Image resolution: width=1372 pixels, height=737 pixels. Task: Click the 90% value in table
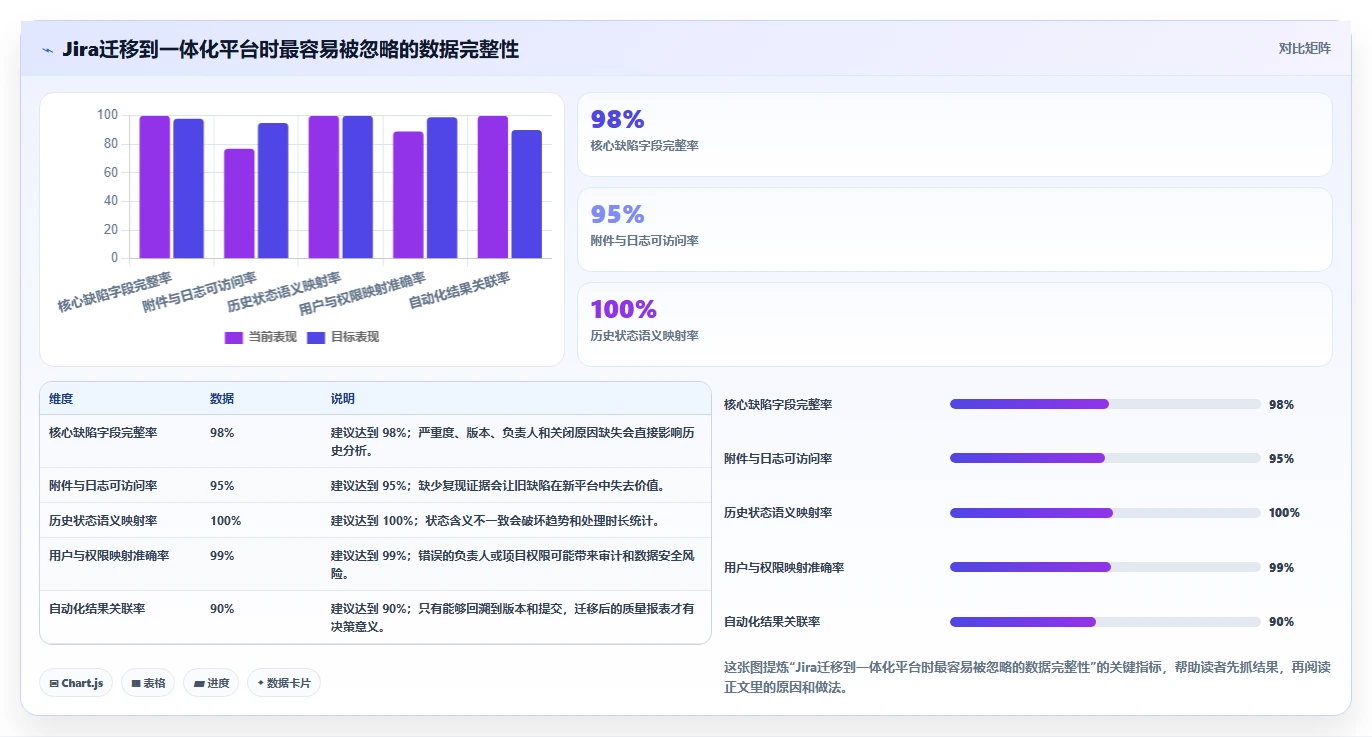pos(222,608)
